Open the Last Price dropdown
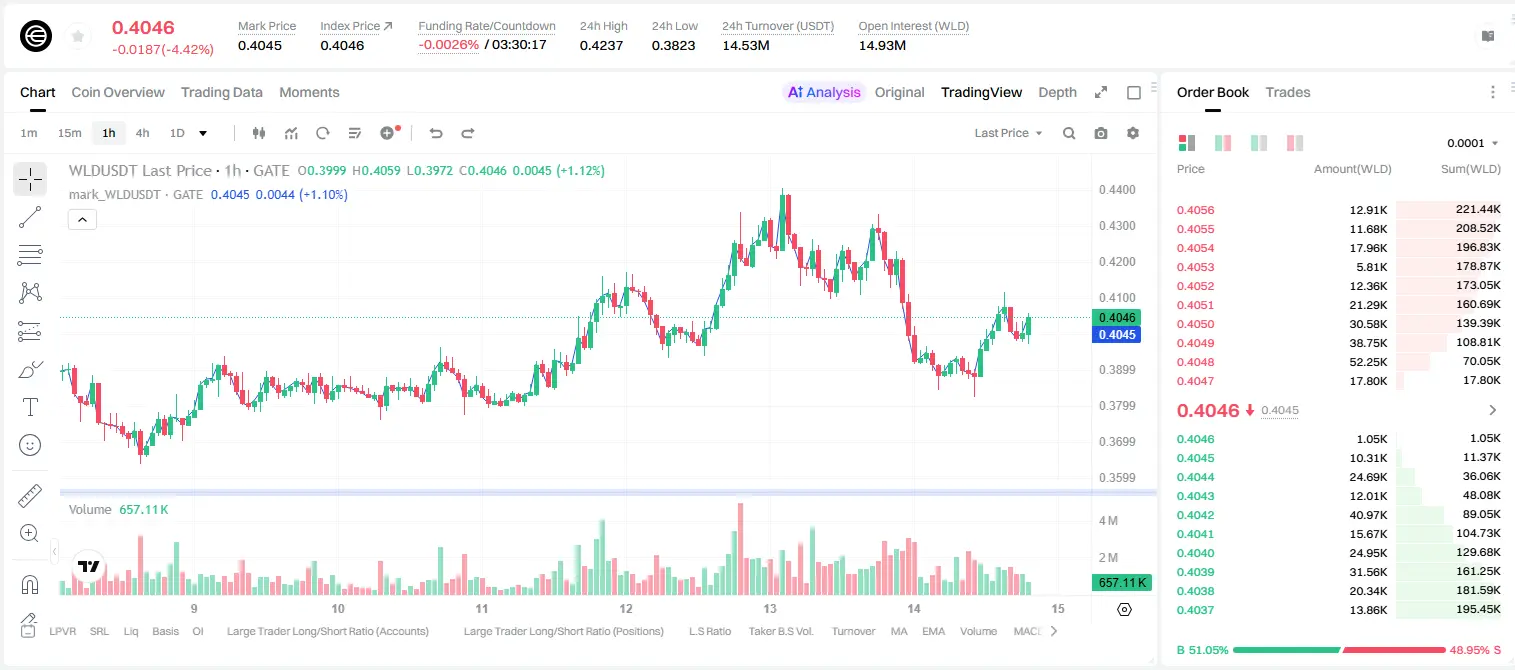This screenshot has width=1515, height=670. [x=1008, y=133]
